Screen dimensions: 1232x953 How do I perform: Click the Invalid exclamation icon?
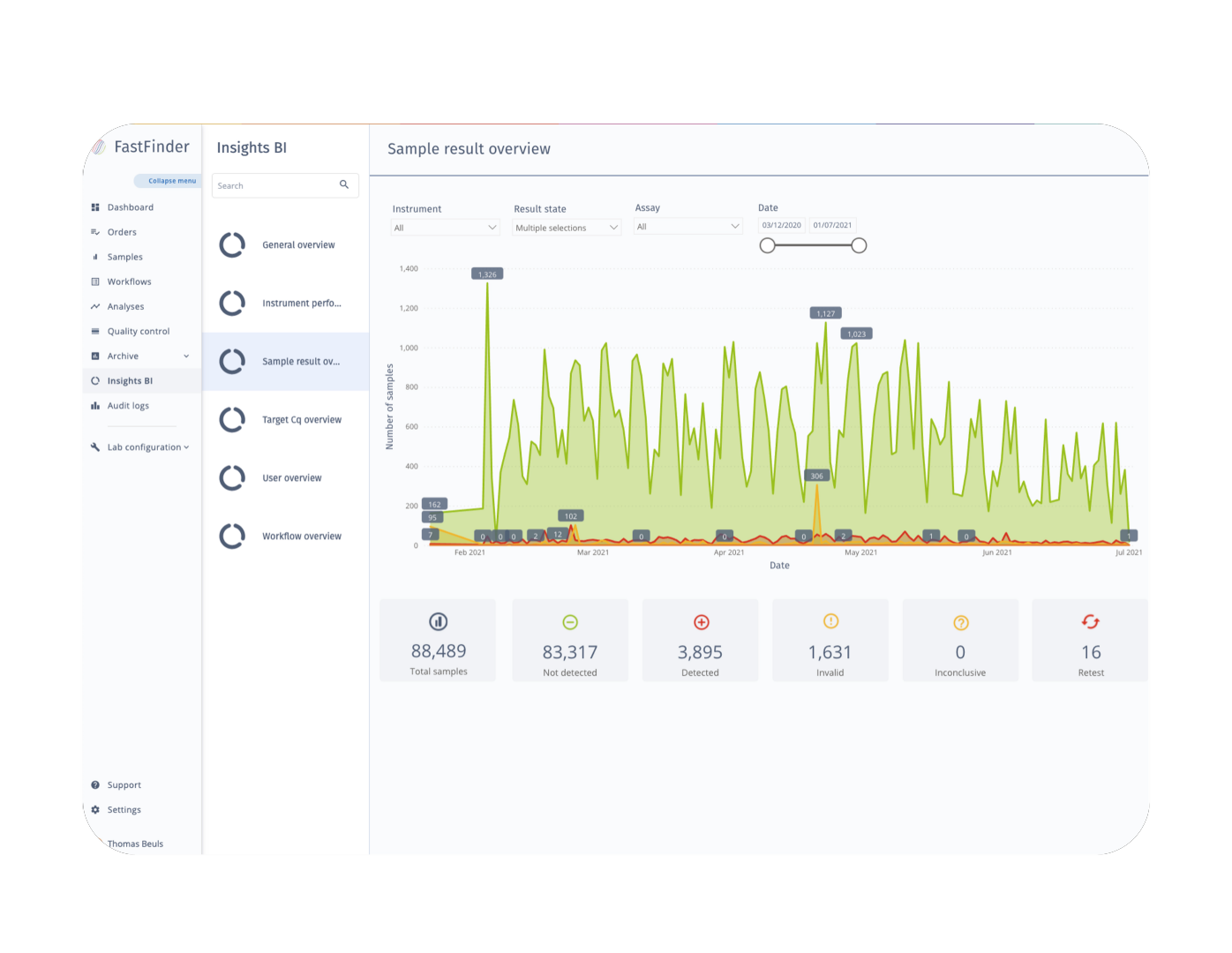pyautogui.click(x=830, y=621)
